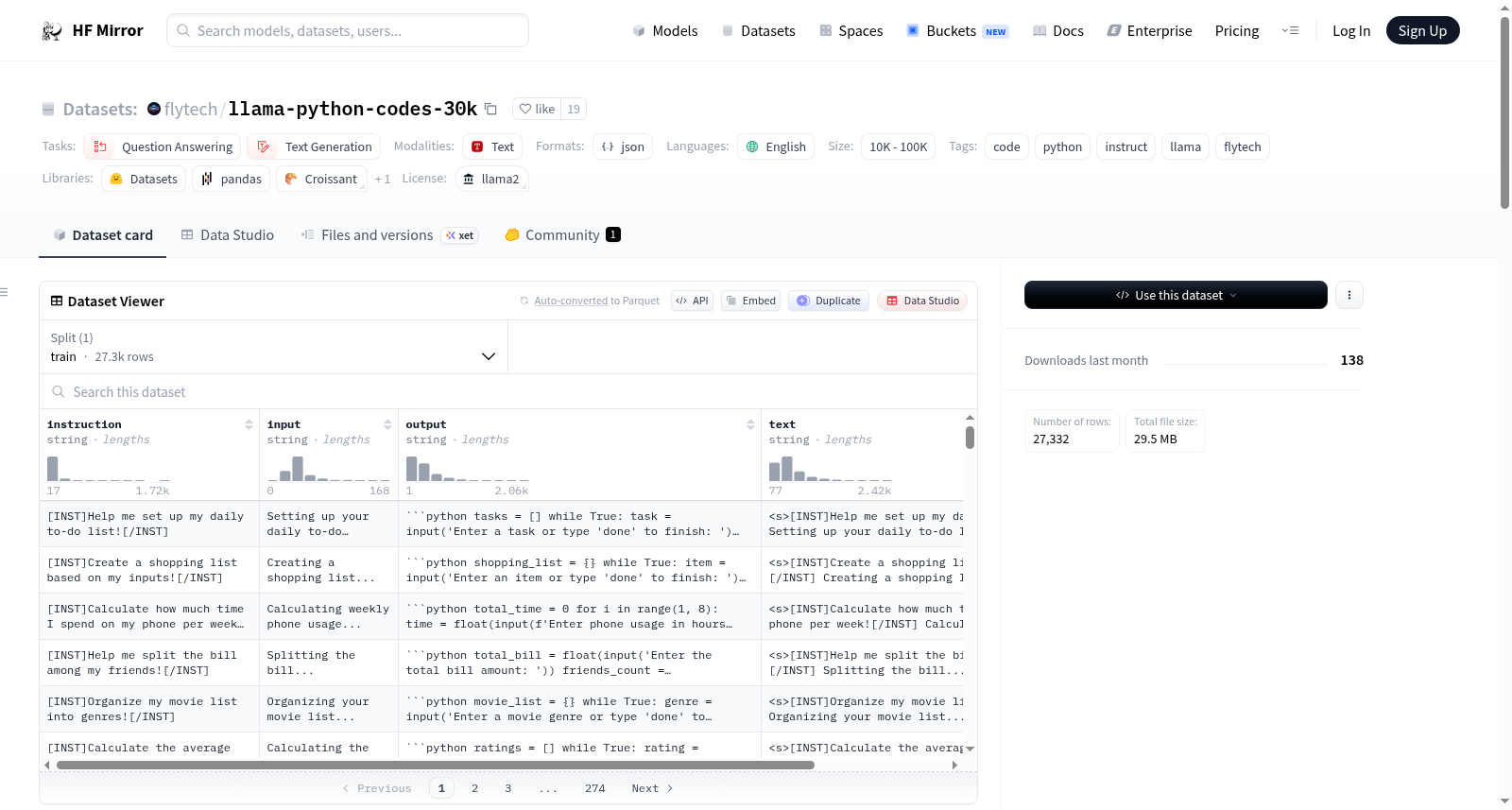
Task: Switch to the Data Studio tab
Action: 228,235
